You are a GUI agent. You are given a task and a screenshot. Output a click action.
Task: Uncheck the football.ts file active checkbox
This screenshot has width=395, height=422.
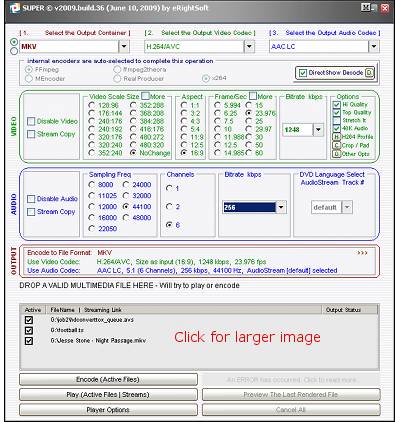tap(29, 330)
